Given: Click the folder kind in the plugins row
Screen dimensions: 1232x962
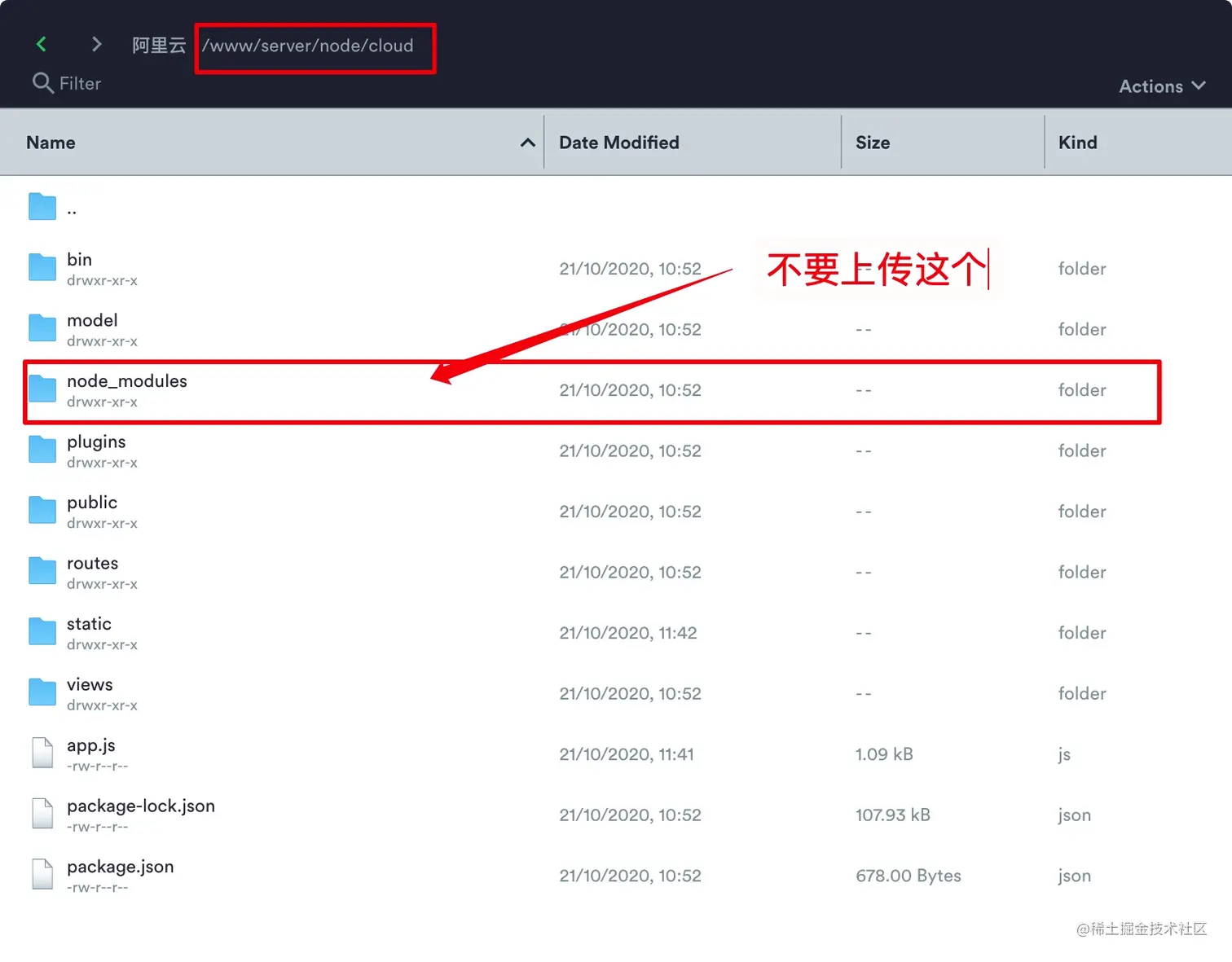Looking at the screenshot, I should (x=1082, y=450).
